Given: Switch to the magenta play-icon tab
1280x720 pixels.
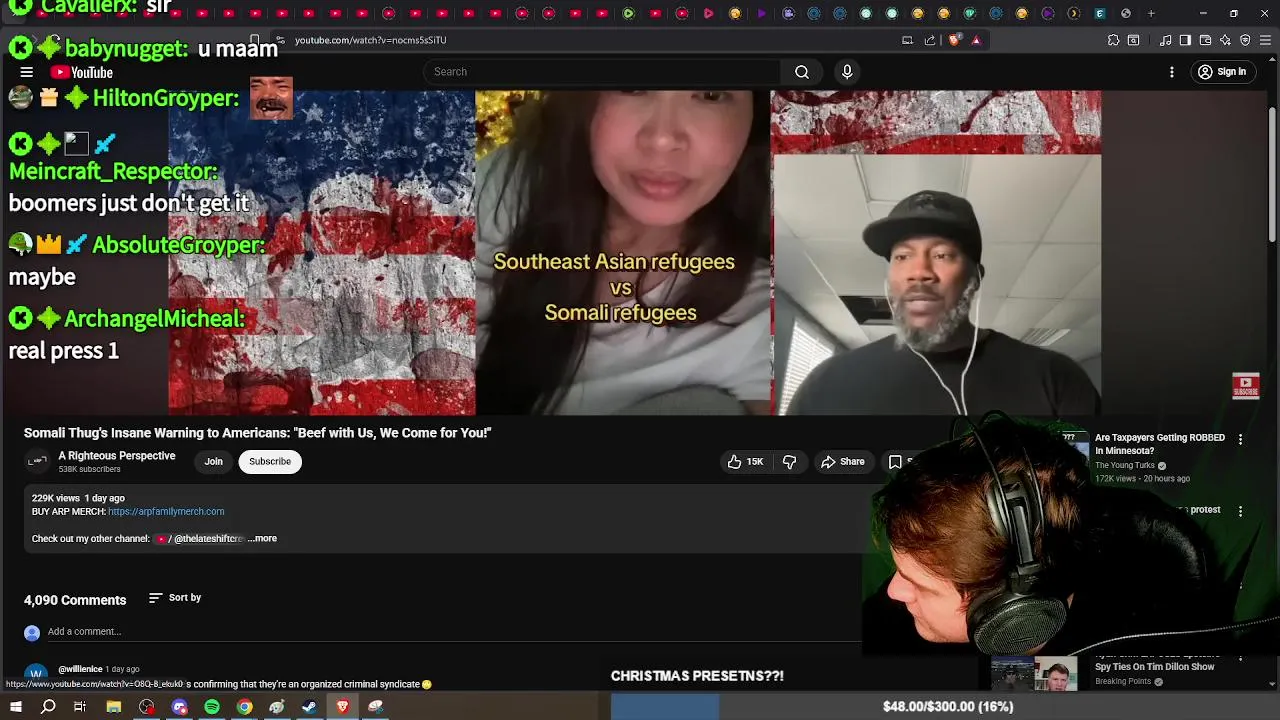Looking at the screenshot, I should (x=708, y=13).
